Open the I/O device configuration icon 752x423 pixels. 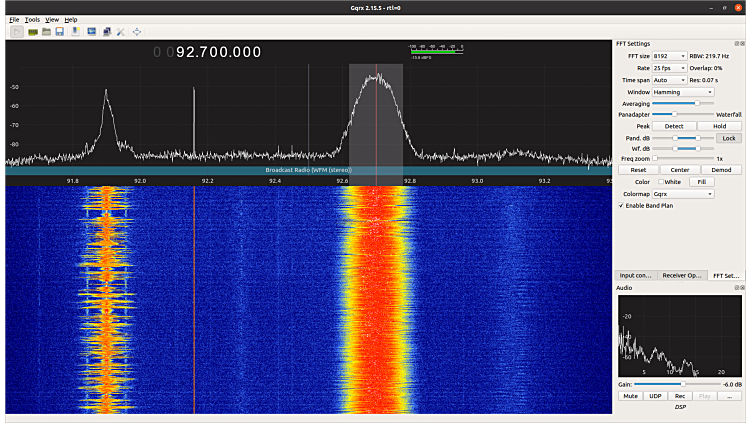point(32,31)
